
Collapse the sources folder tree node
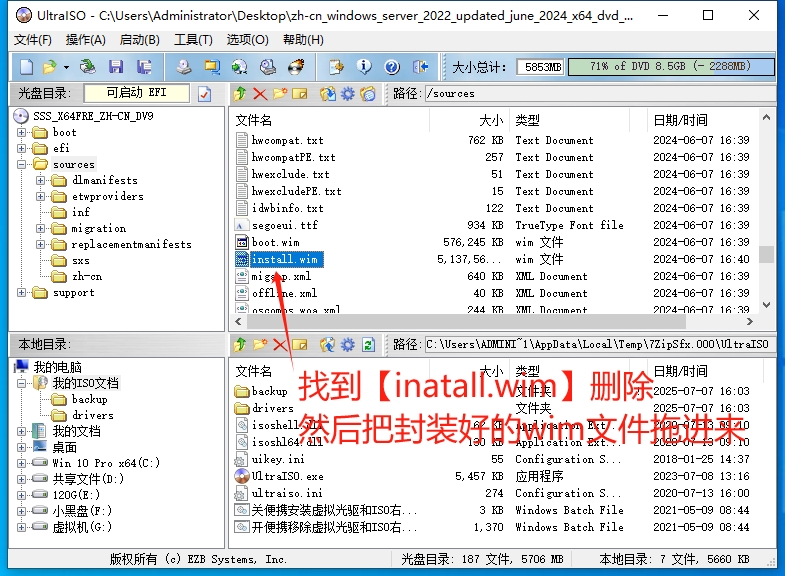(22, 164)
